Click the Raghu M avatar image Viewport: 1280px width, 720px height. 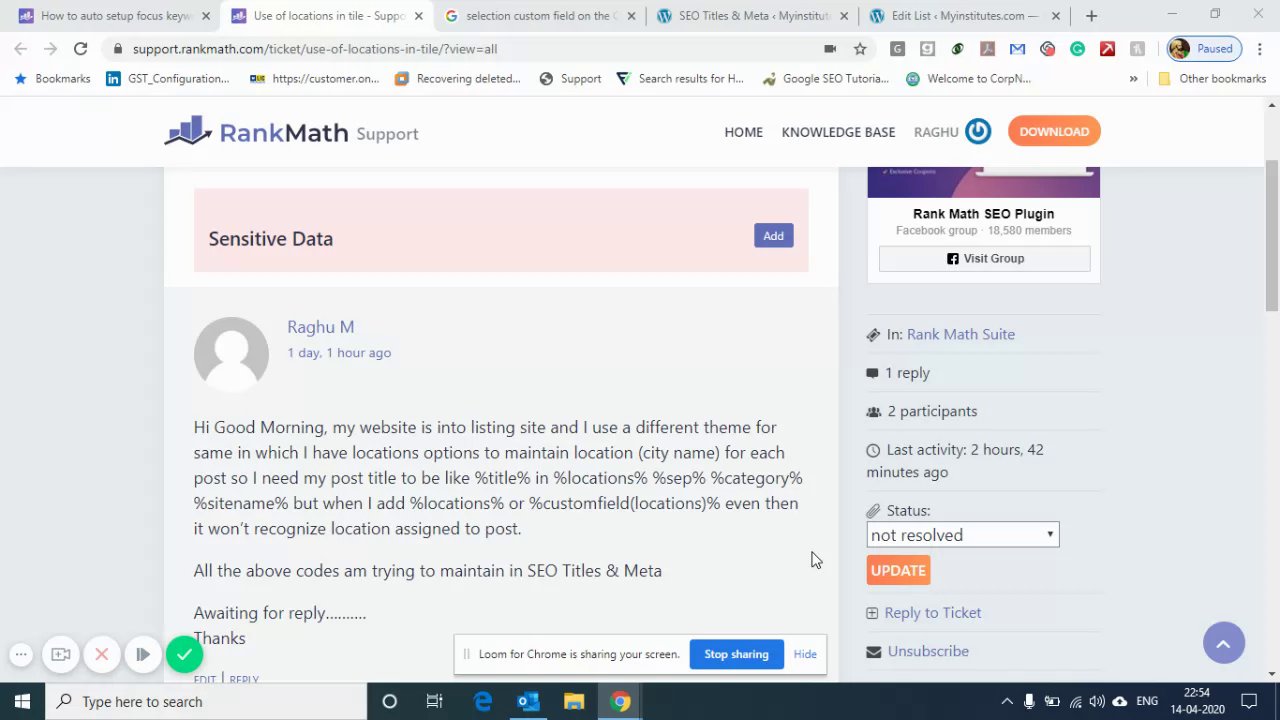[231, 354]
